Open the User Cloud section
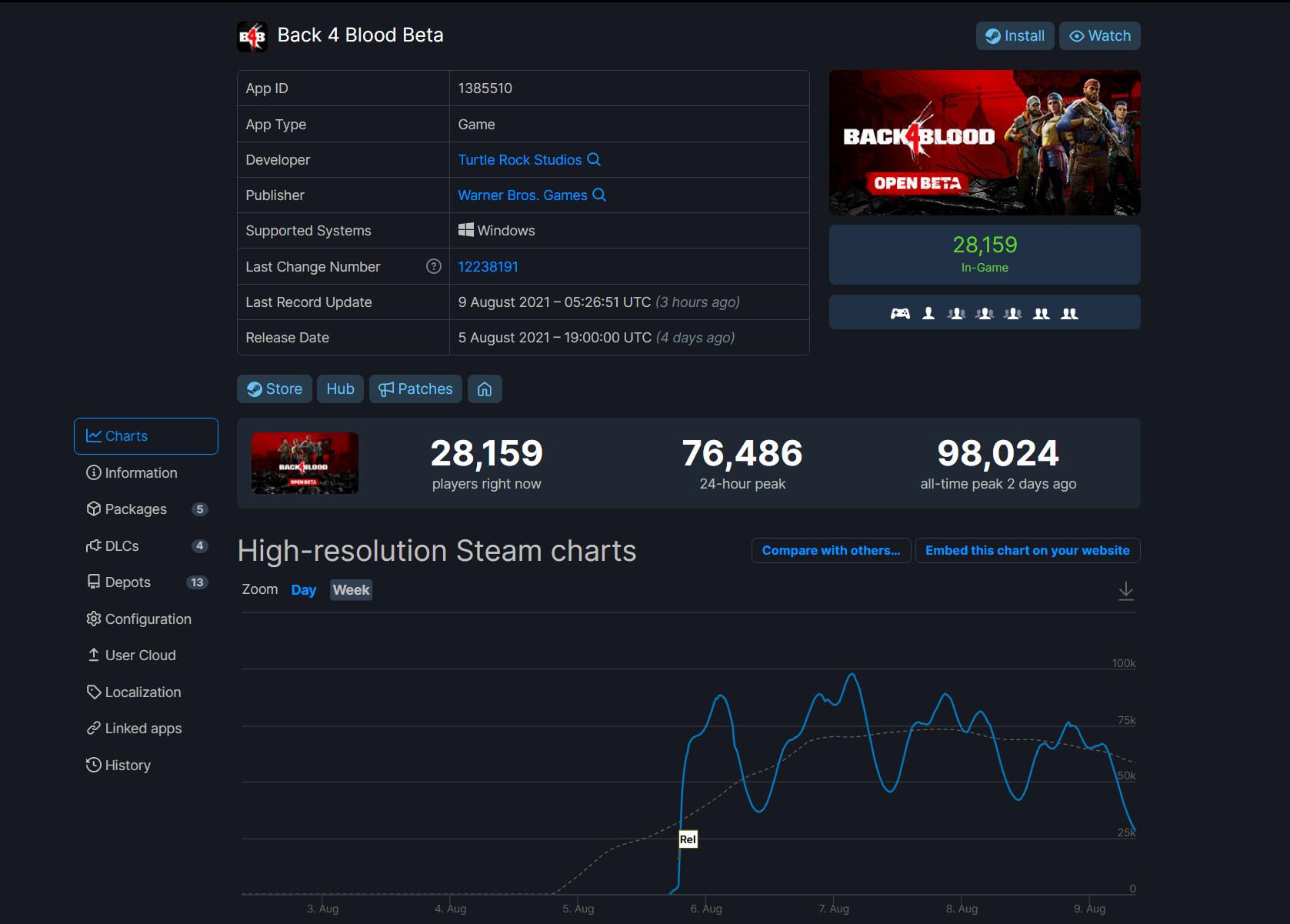Viewport: 1290px width, 924px height. click(146, 655)
